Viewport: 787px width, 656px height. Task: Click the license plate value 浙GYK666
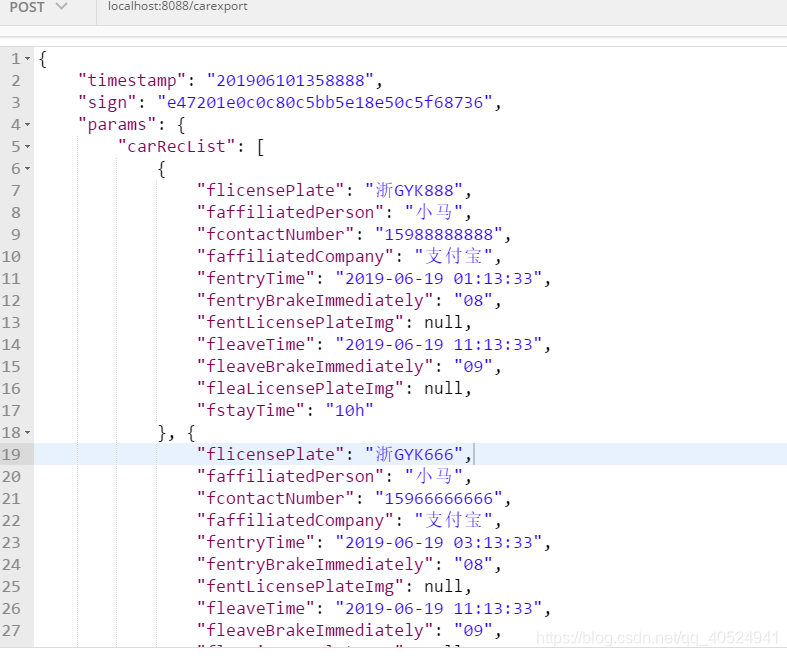click(414, 455)
